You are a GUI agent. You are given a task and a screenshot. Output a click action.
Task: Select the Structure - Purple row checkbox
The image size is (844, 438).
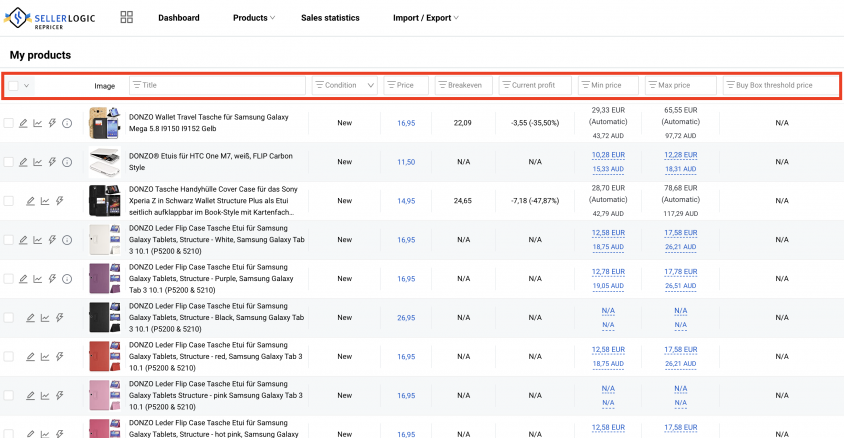9,279
